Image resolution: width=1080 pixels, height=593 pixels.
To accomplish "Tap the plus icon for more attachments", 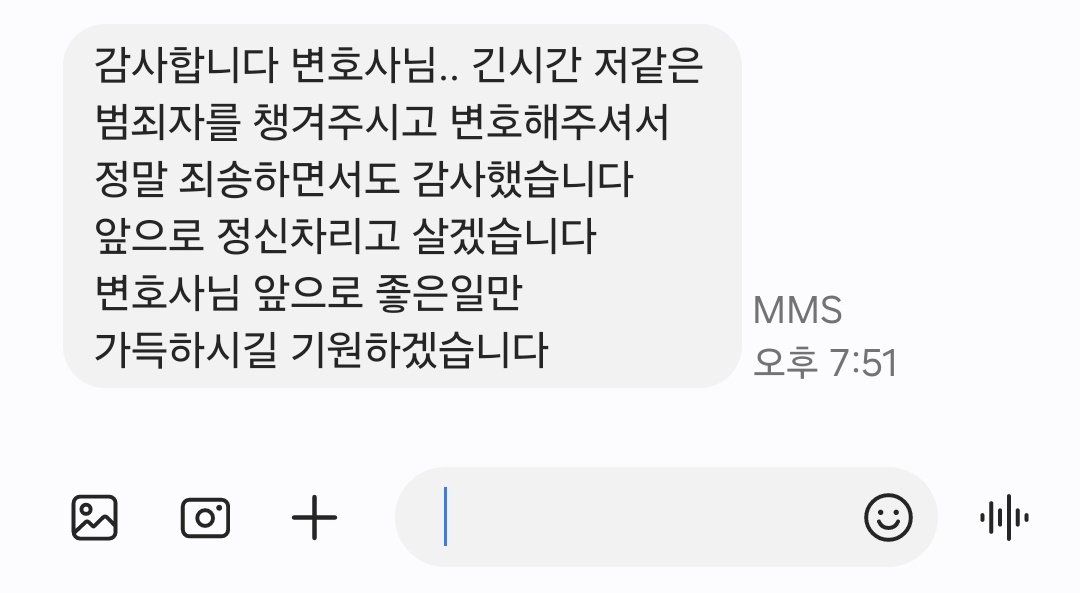I will pyautogui.click(x=315, y=517).
